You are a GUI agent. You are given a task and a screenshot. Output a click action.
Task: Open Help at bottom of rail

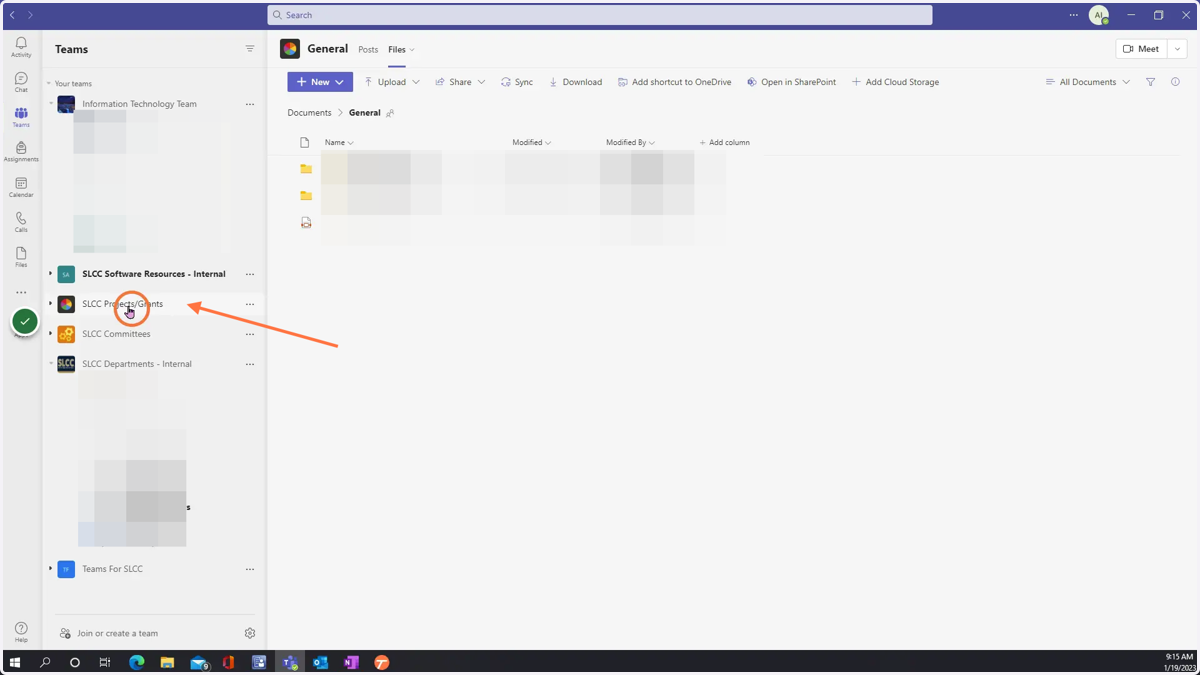pyautogui.click(x=21, y=632)
